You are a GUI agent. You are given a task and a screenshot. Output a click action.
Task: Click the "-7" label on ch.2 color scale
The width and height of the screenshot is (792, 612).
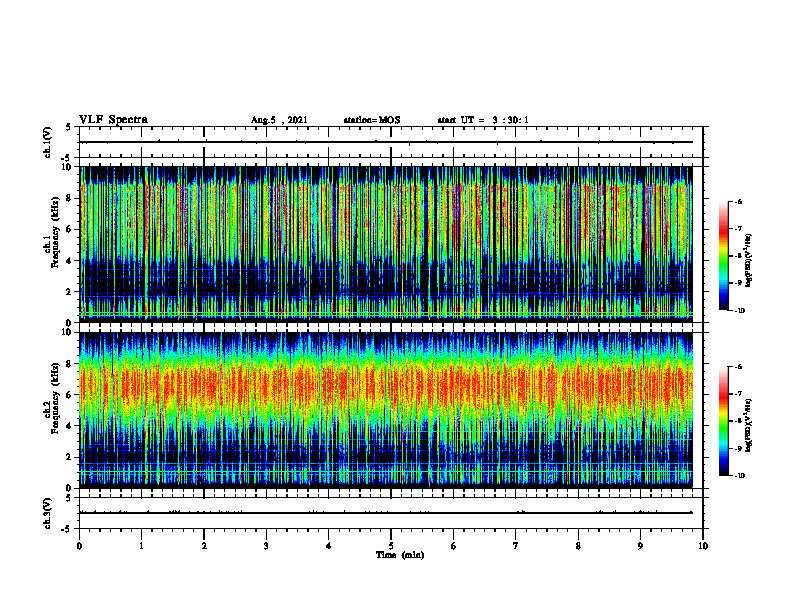739,394
